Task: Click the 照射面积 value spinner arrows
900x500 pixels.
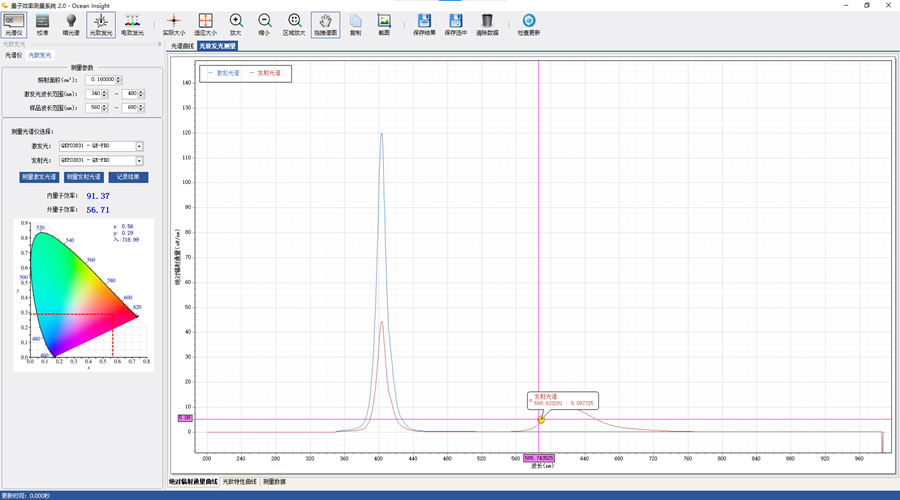Action: click(120, 79)
